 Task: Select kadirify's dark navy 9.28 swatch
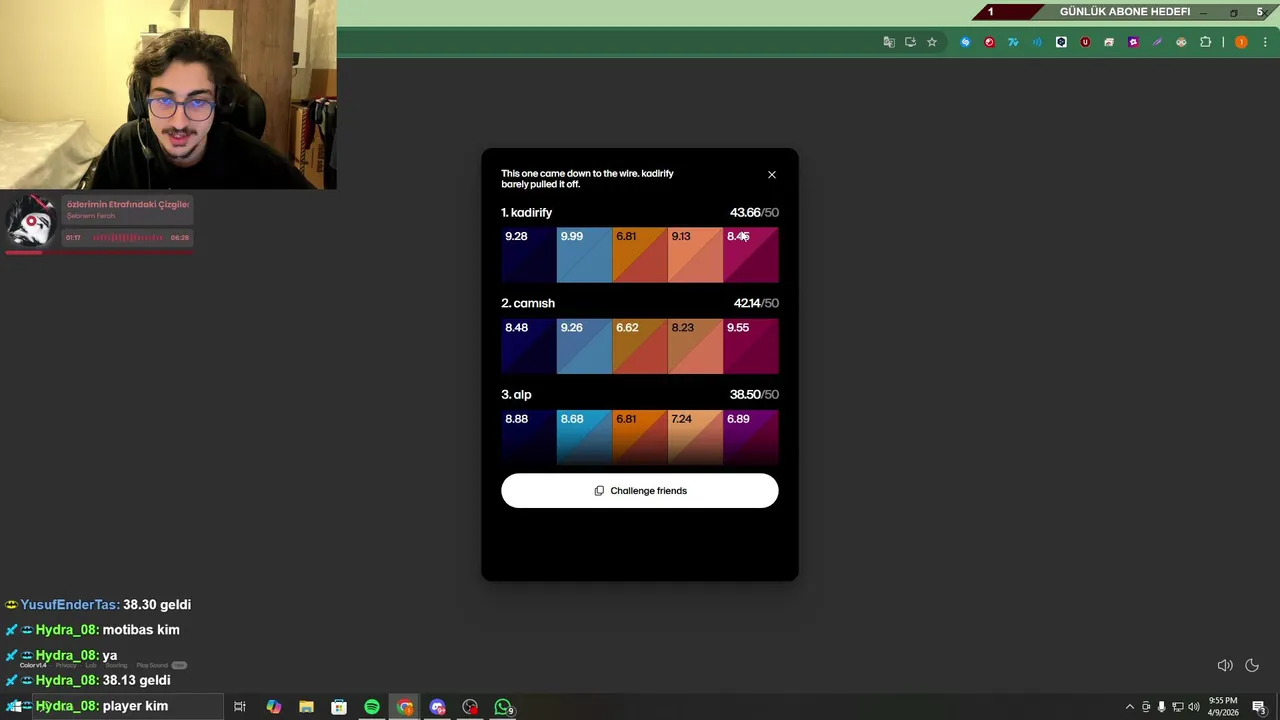coord(529,255)
